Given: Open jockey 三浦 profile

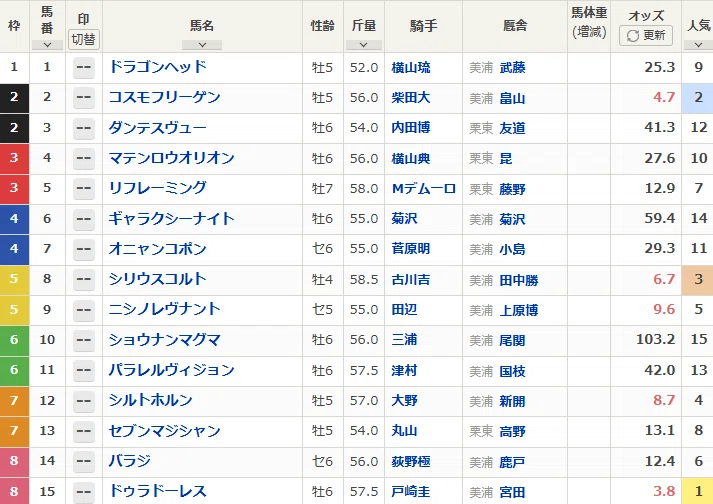Looking at the screenshot, I should coord(404,340).
